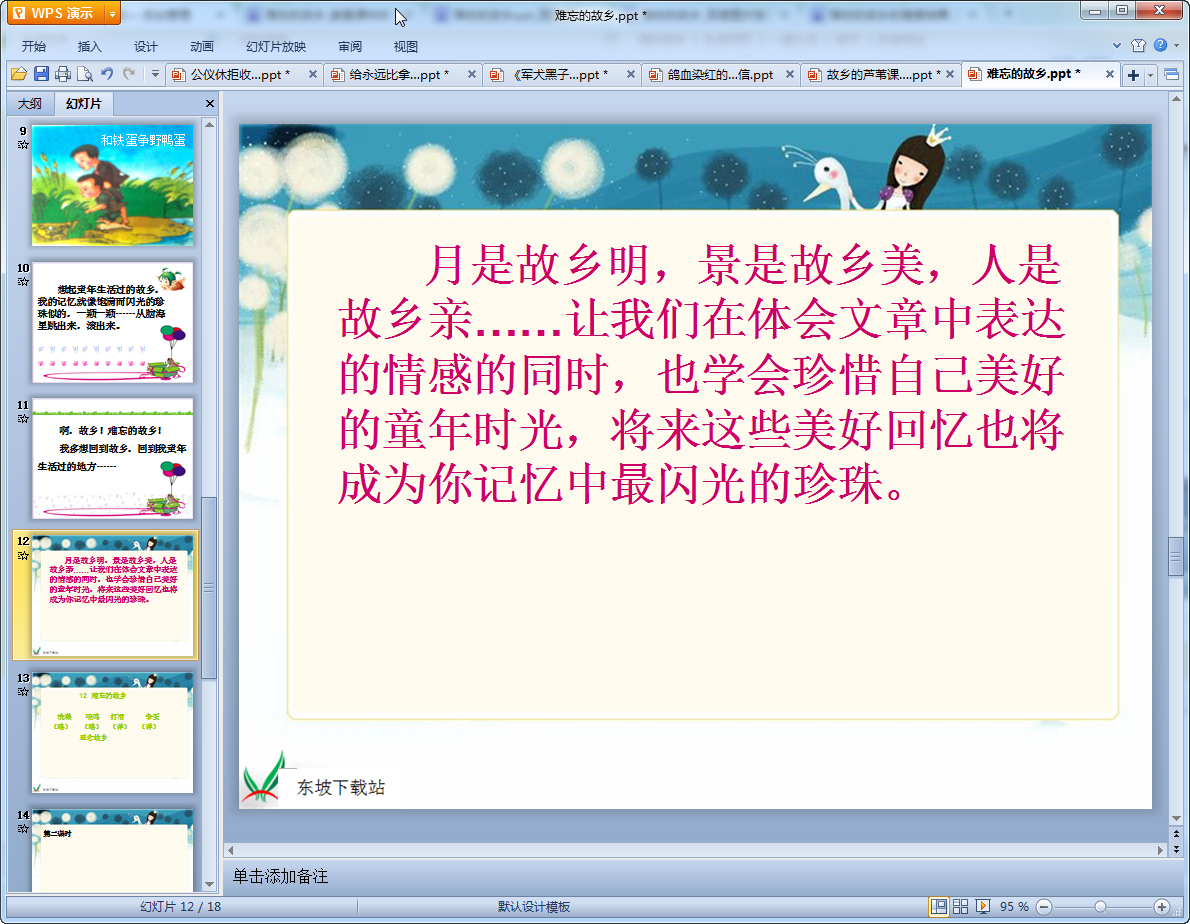
Task: Click the blue Help question mark icon
Action: [1160, 46]
